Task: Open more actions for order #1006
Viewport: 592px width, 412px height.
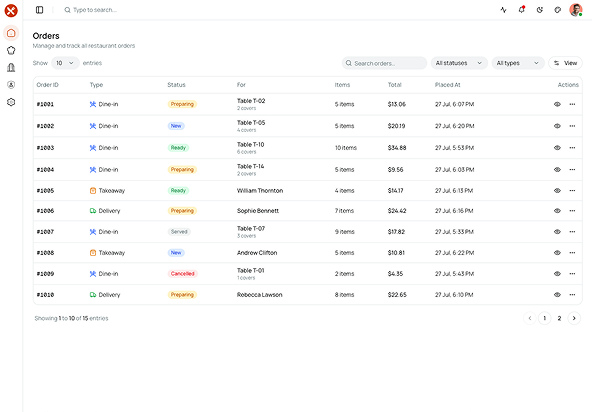Action: tap(572, 211)
